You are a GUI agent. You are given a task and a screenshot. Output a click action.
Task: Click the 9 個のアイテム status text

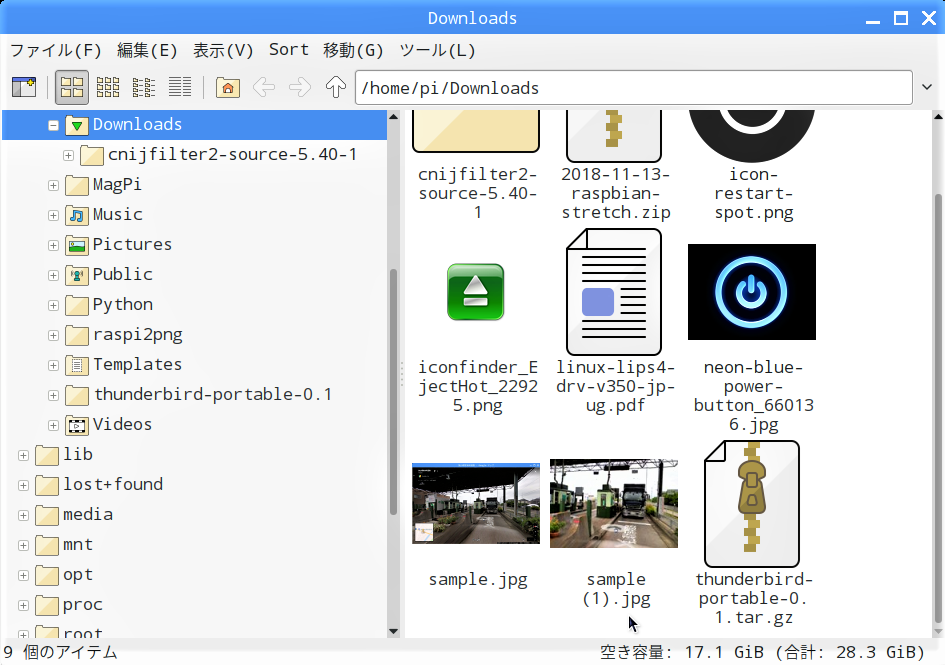(60, 652)
